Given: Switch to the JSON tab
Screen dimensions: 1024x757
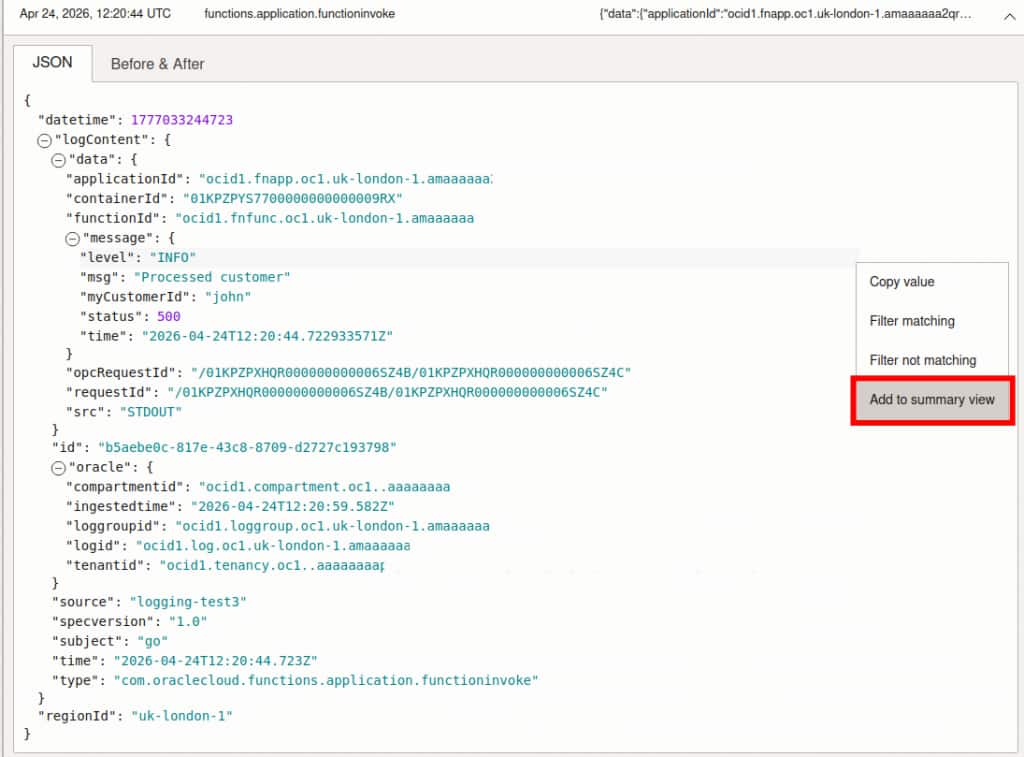Looking at the screenshot, I should [52, 63].
